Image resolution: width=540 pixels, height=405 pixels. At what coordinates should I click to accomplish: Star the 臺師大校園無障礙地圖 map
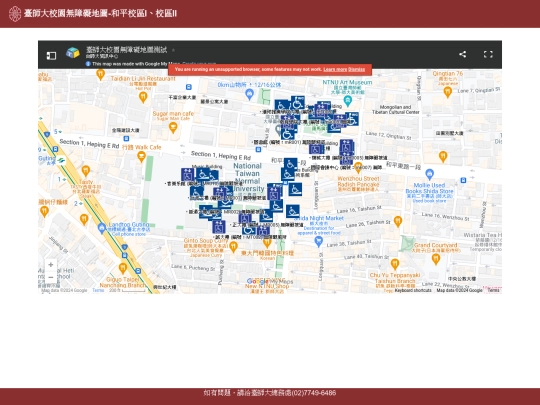click(x=173, y=50)
